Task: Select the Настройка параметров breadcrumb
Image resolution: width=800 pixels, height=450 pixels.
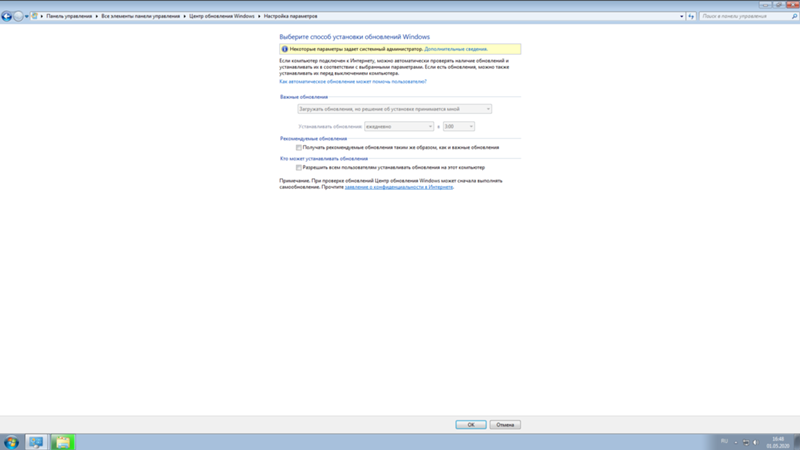Action: click(x=290, y=16)
